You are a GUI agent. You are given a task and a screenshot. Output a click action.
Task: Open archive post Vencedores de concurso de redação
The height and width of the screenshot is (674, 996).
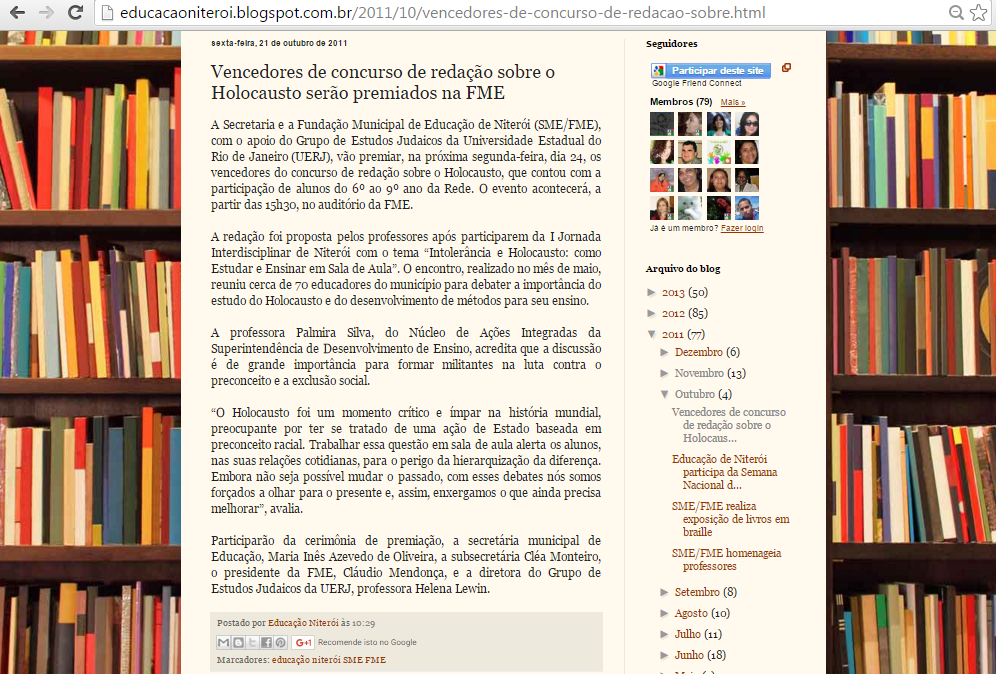tap(729, 426)
